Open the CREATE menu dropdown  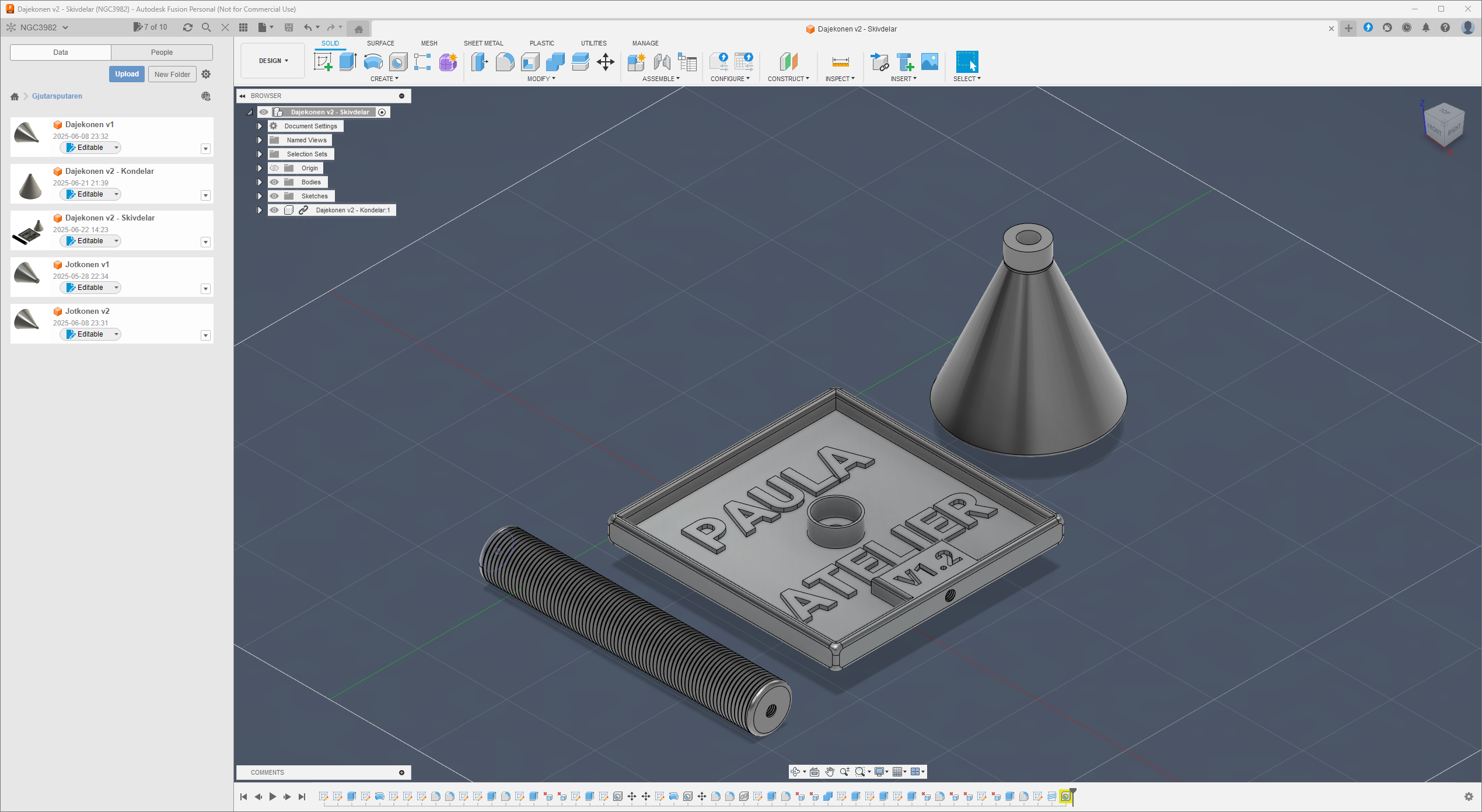tap(384, 79)
